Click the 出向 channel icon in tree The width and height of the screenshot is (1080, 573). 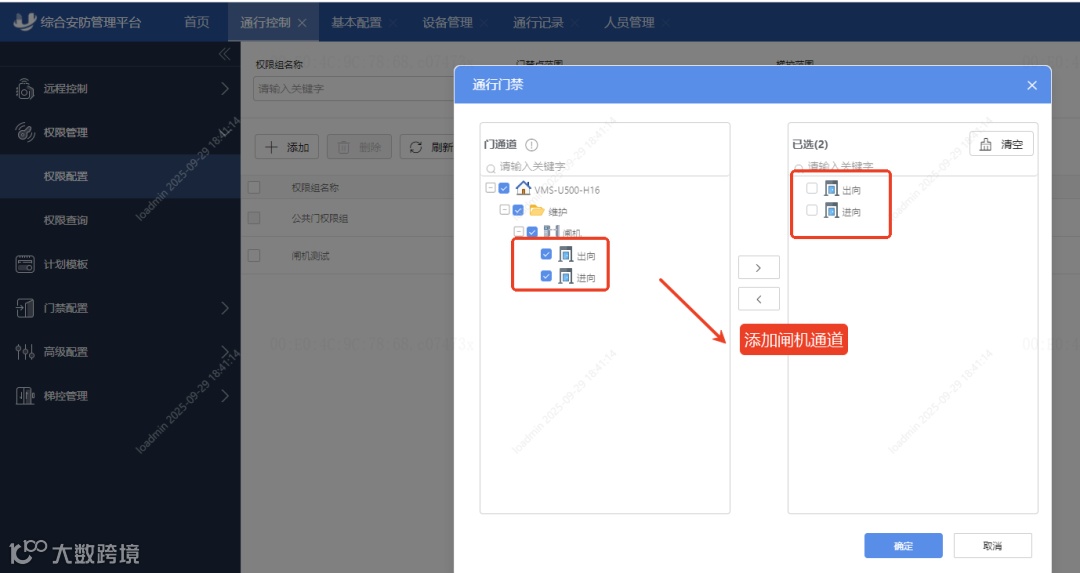click(565, 255)
